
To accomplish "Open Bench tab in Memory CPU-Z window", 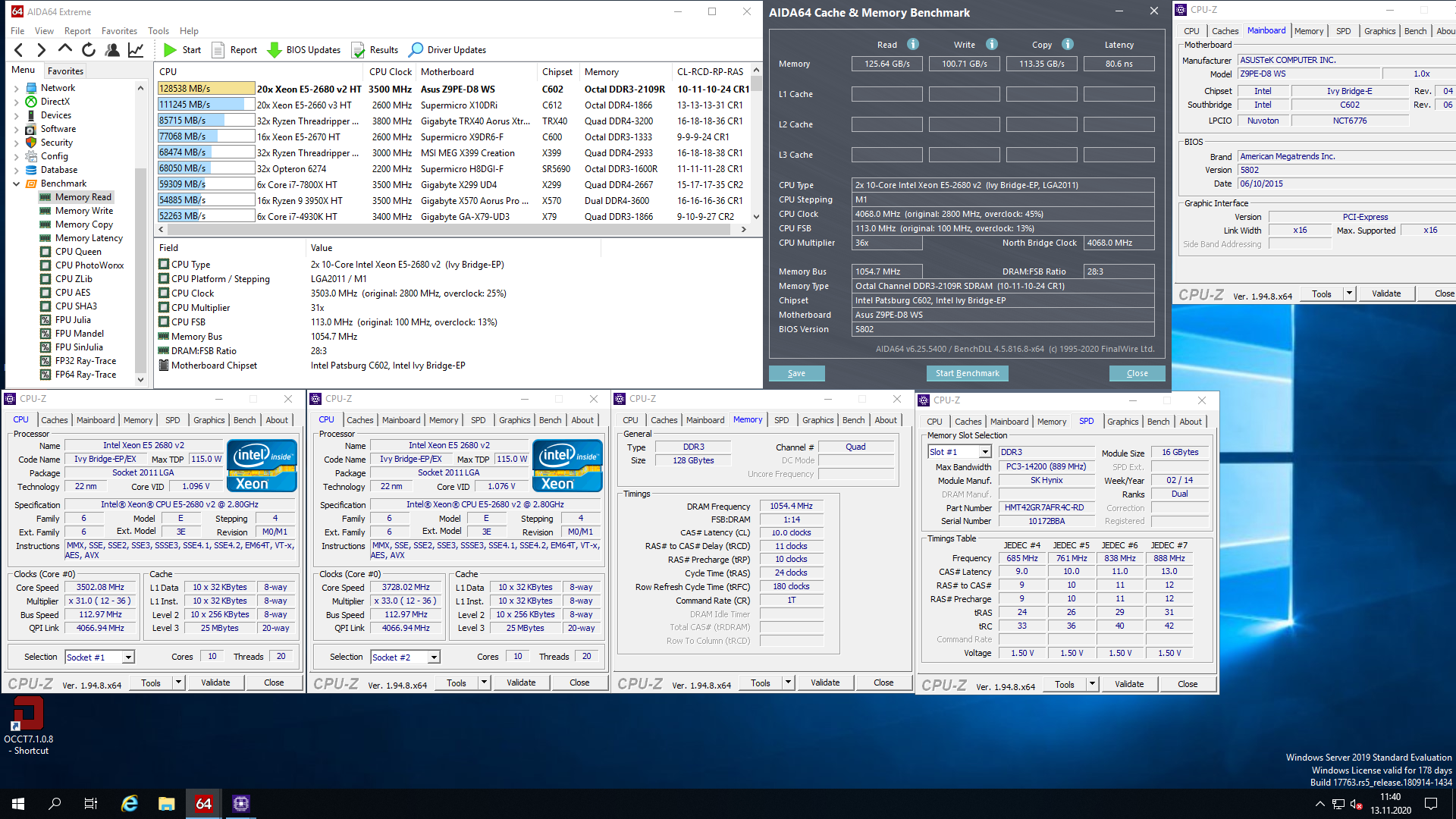I will pos(853,420).
